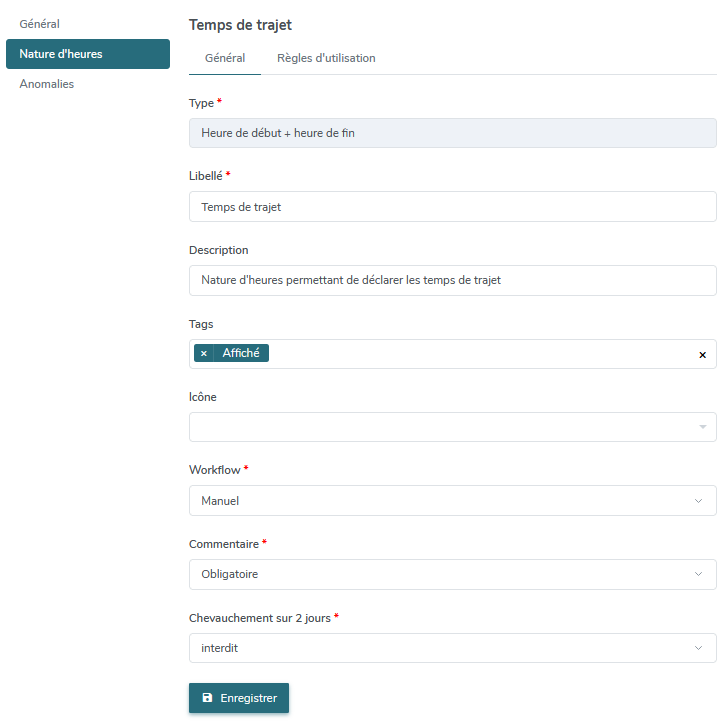Screen dimensions: 726x723
Task: Open the Chevauchement sur 2 jours dropdown
Action: [x=453, y=648]
